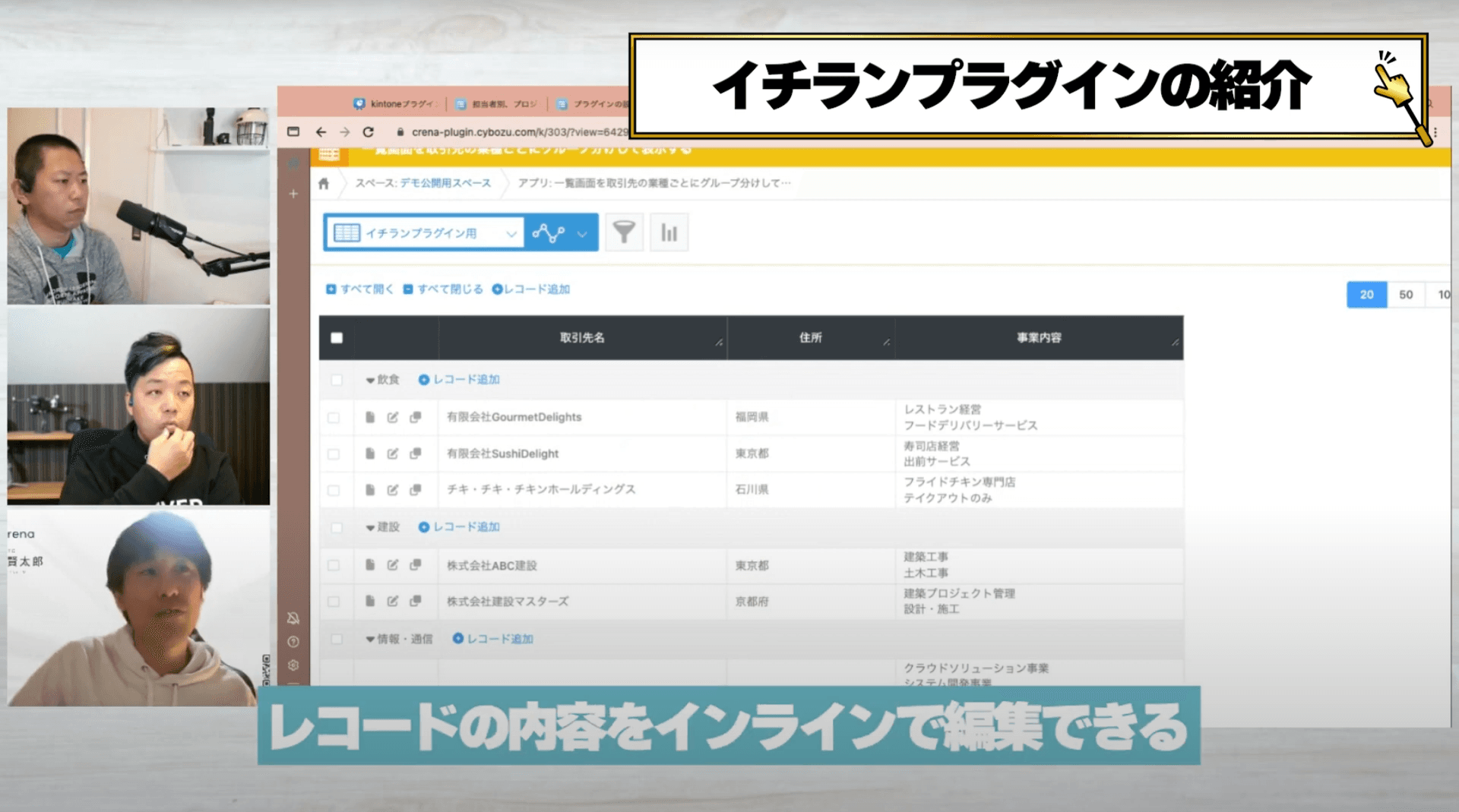Open the settings gear icon in sidebar

click(293, 665)
